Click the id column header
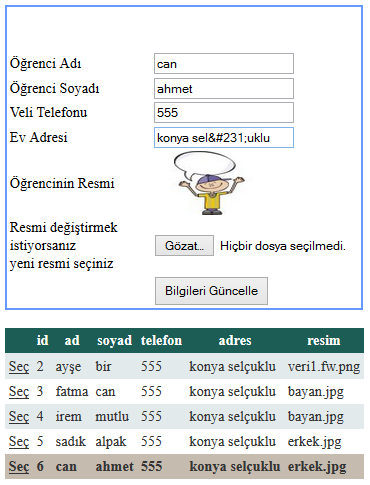 (42, 340)
